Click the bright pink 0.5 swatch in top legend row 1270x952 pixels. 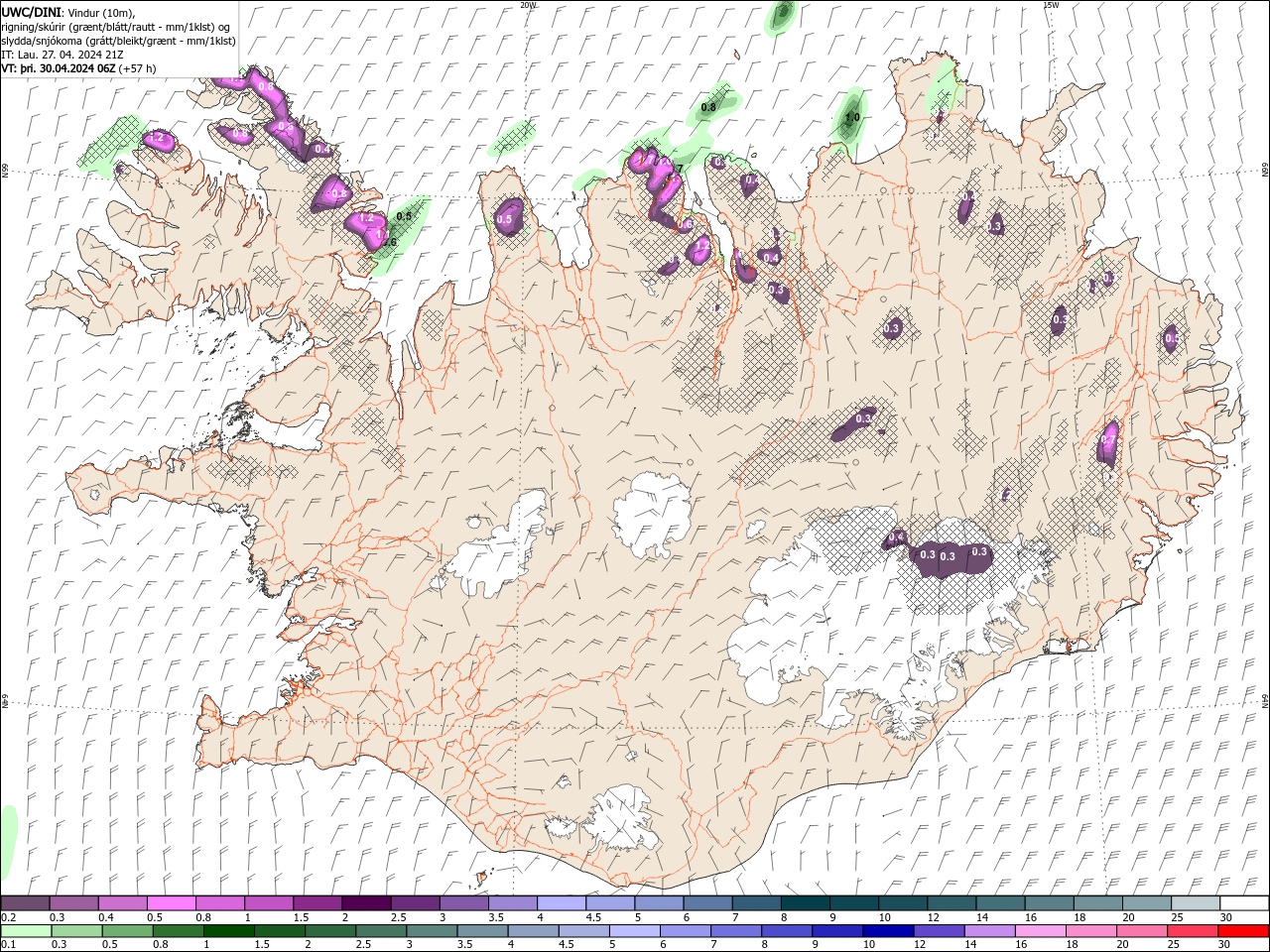pyautogui.click(x=171, y=903)
